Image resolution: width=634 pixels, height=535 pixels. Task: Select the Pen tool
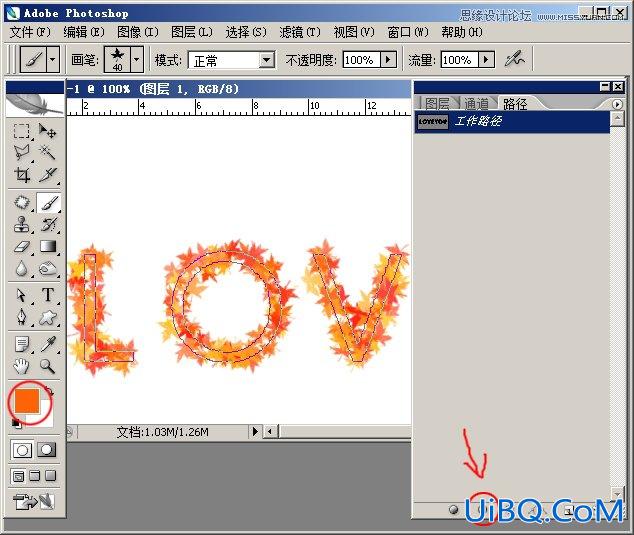[21, 317]
